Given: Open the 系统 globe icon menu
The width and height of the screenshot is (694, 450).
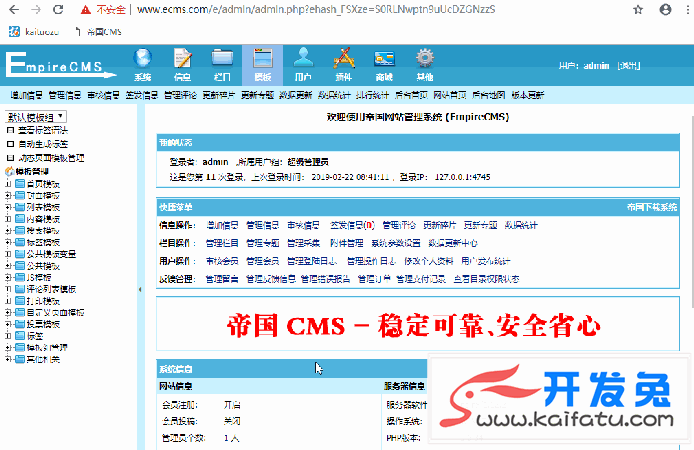Looking at the screenshot, I should 143,65.
